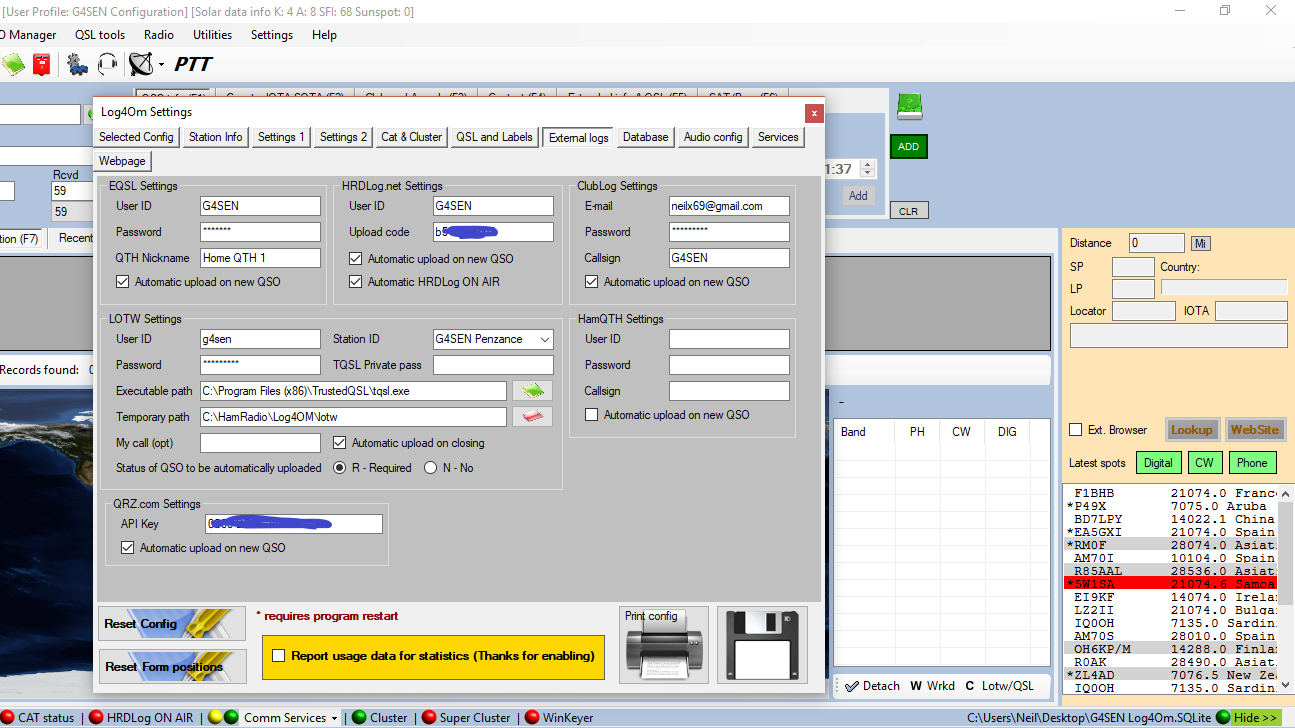Click the WebSite button
This screenshot has width=1295, height=728.
[1254, 430]
